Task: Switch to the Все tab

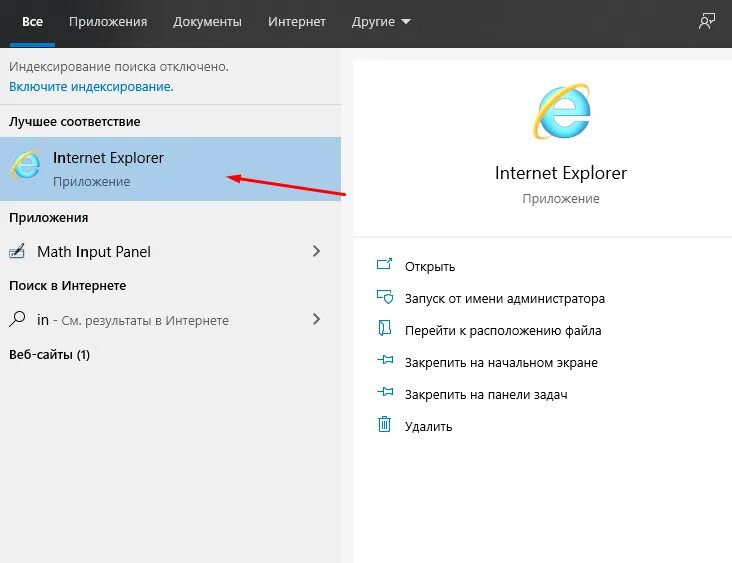Action: [33, 22]
